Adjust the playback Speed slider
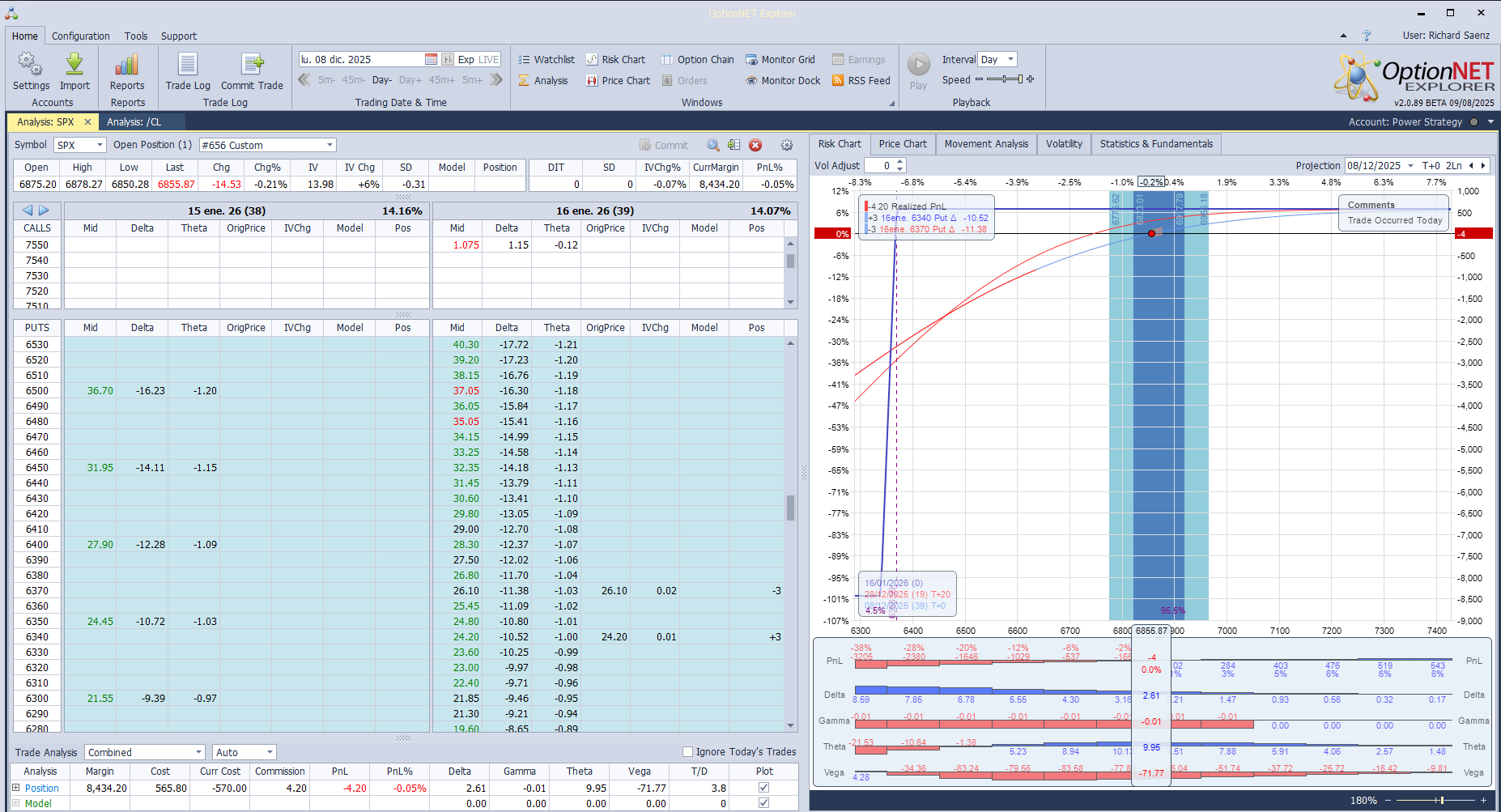1501x812 pixels. [x=1005, y=79]
